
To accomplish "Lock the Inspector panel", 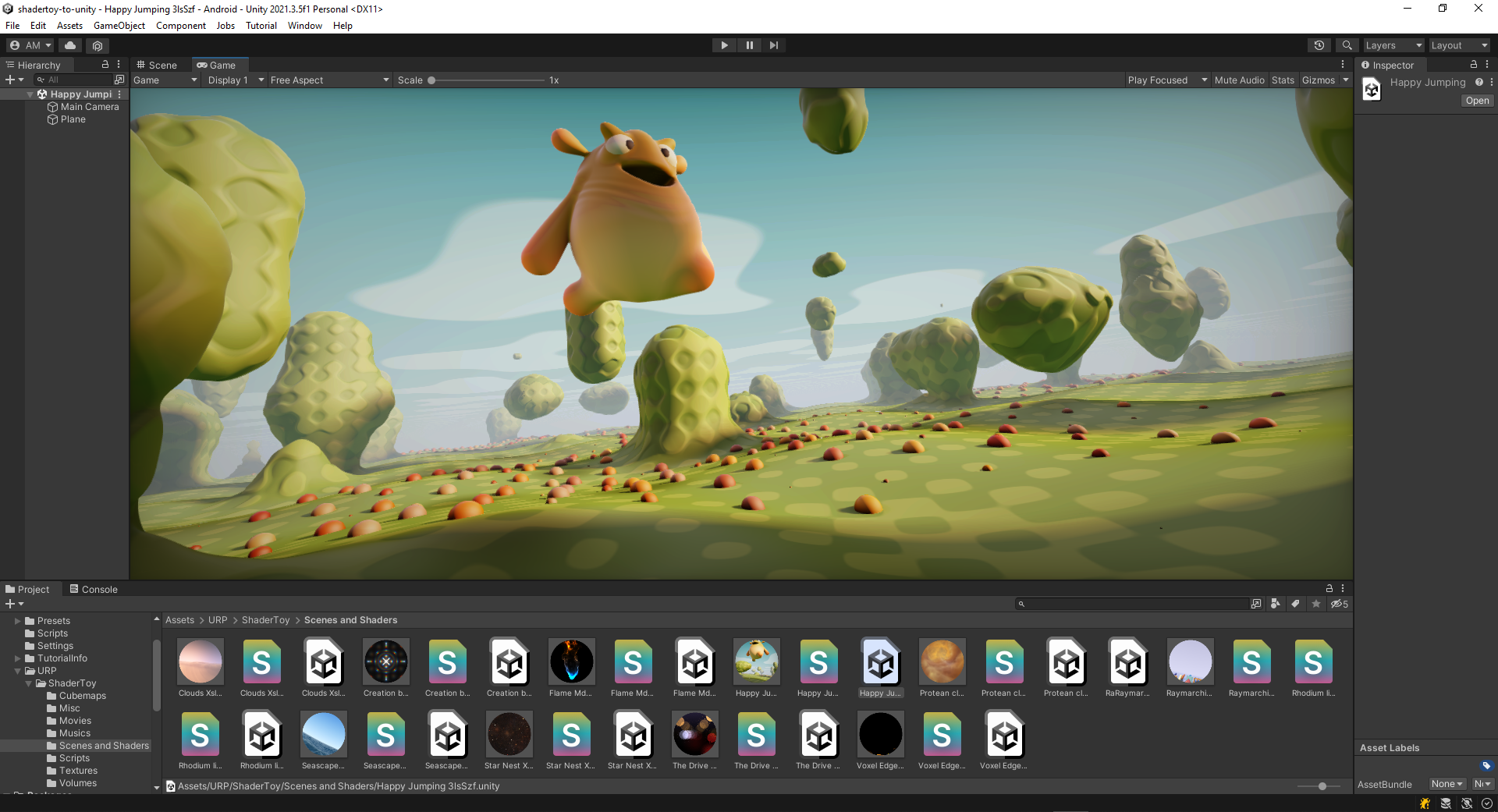I will [1474, 65].
